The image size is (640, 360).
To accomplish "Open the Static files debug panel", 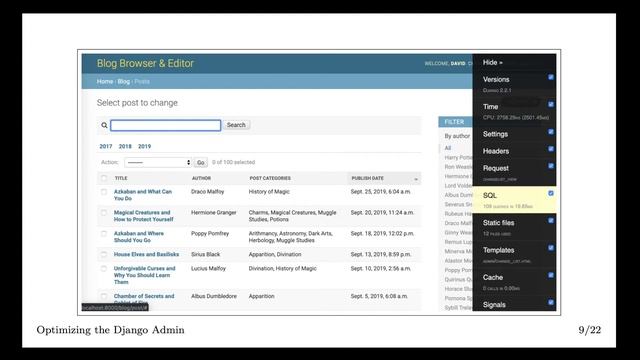I will click(498, 223).
